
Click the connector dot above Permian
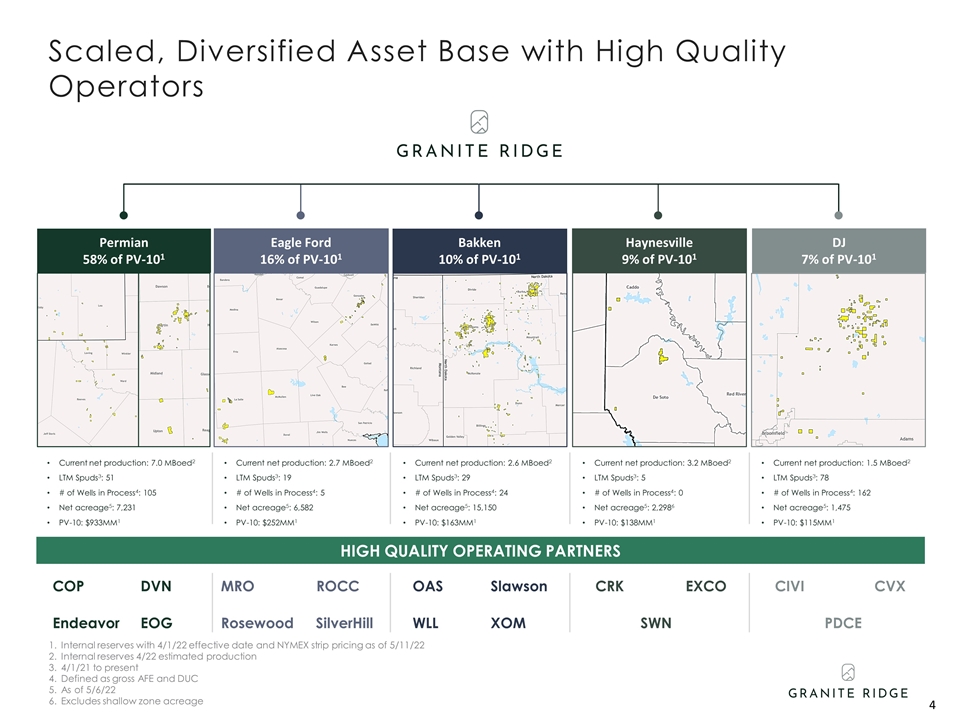tap(124, 214)
